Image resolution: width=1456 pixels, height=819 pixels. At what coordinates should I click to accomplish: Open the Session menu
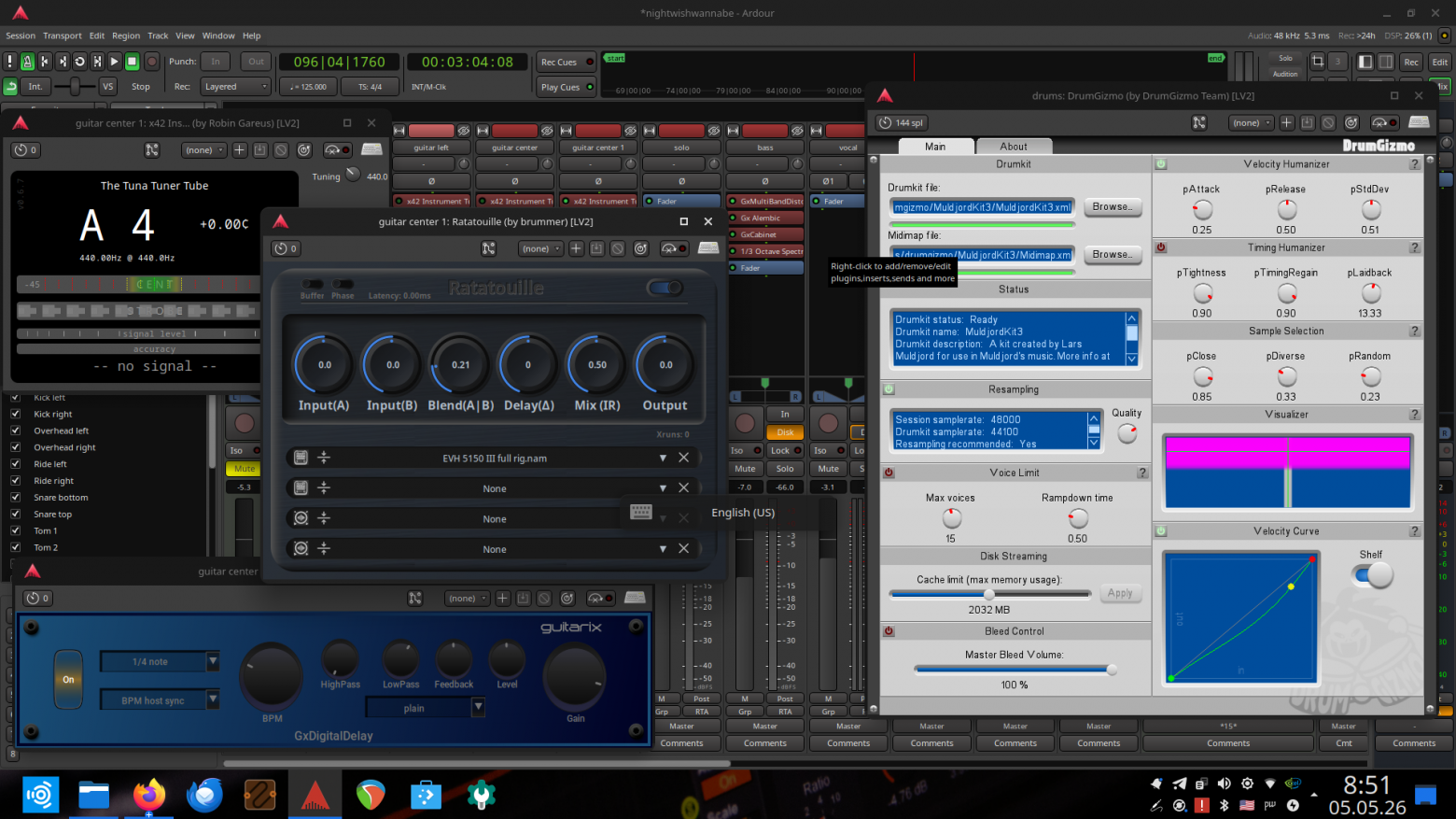coord(21,35)
